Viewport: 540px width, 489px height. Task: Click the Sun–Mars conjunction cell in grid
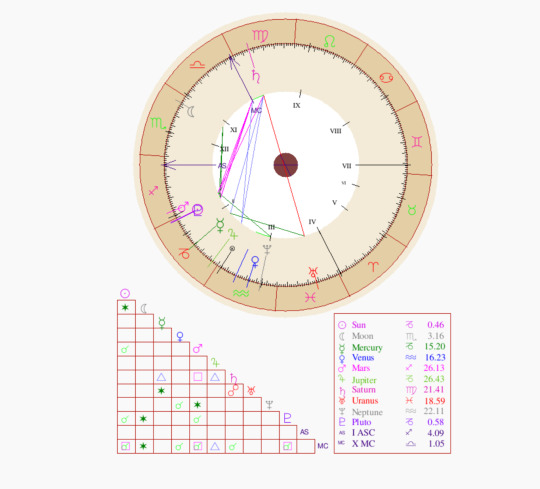coord(126,349)
